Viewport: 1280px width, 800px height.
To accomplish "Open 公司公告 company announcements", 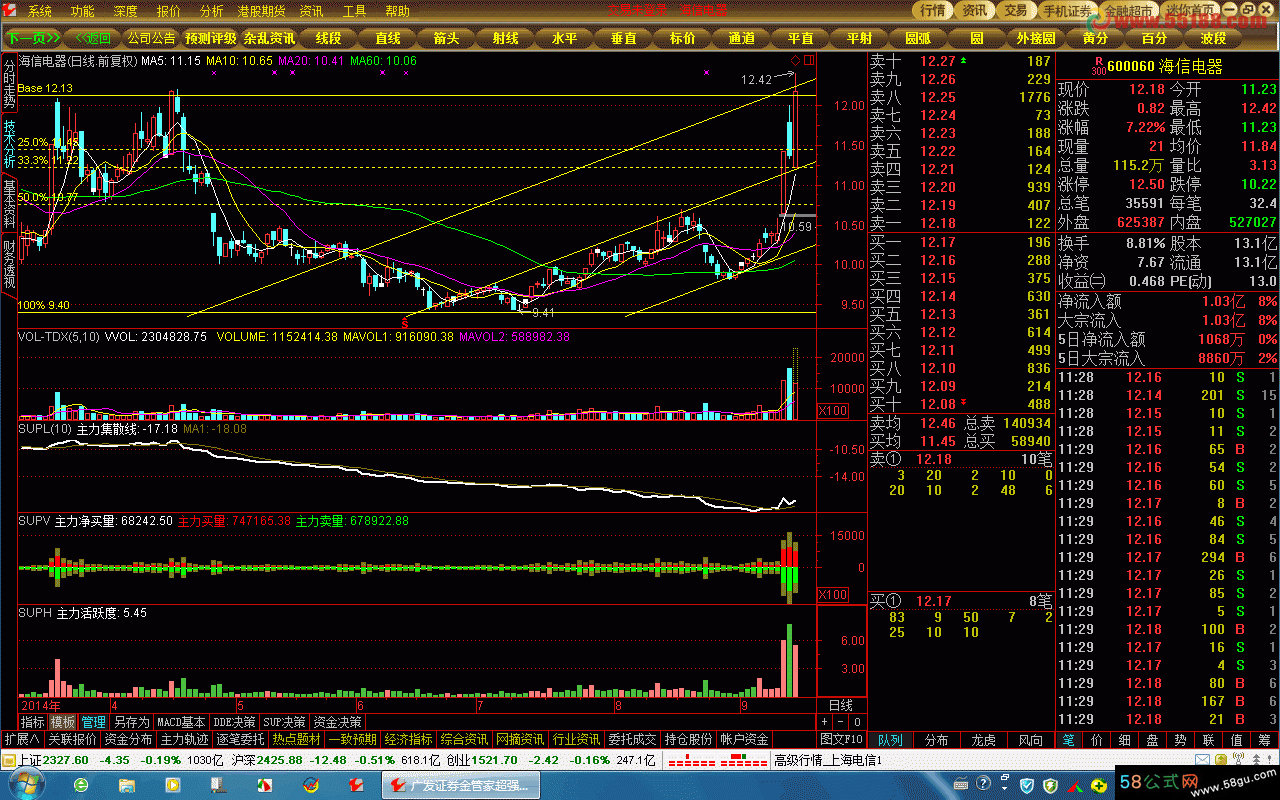I will pyautogui.click(x=151, y=39).
